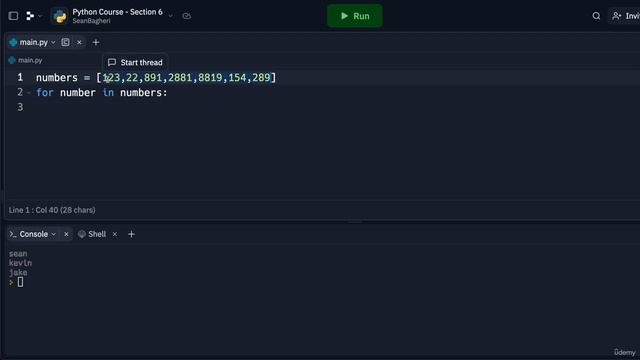Click line number 3 in gutter
The width and height of the screenshot is (640, 360).
pyautogui.click(x=20, y=107)
